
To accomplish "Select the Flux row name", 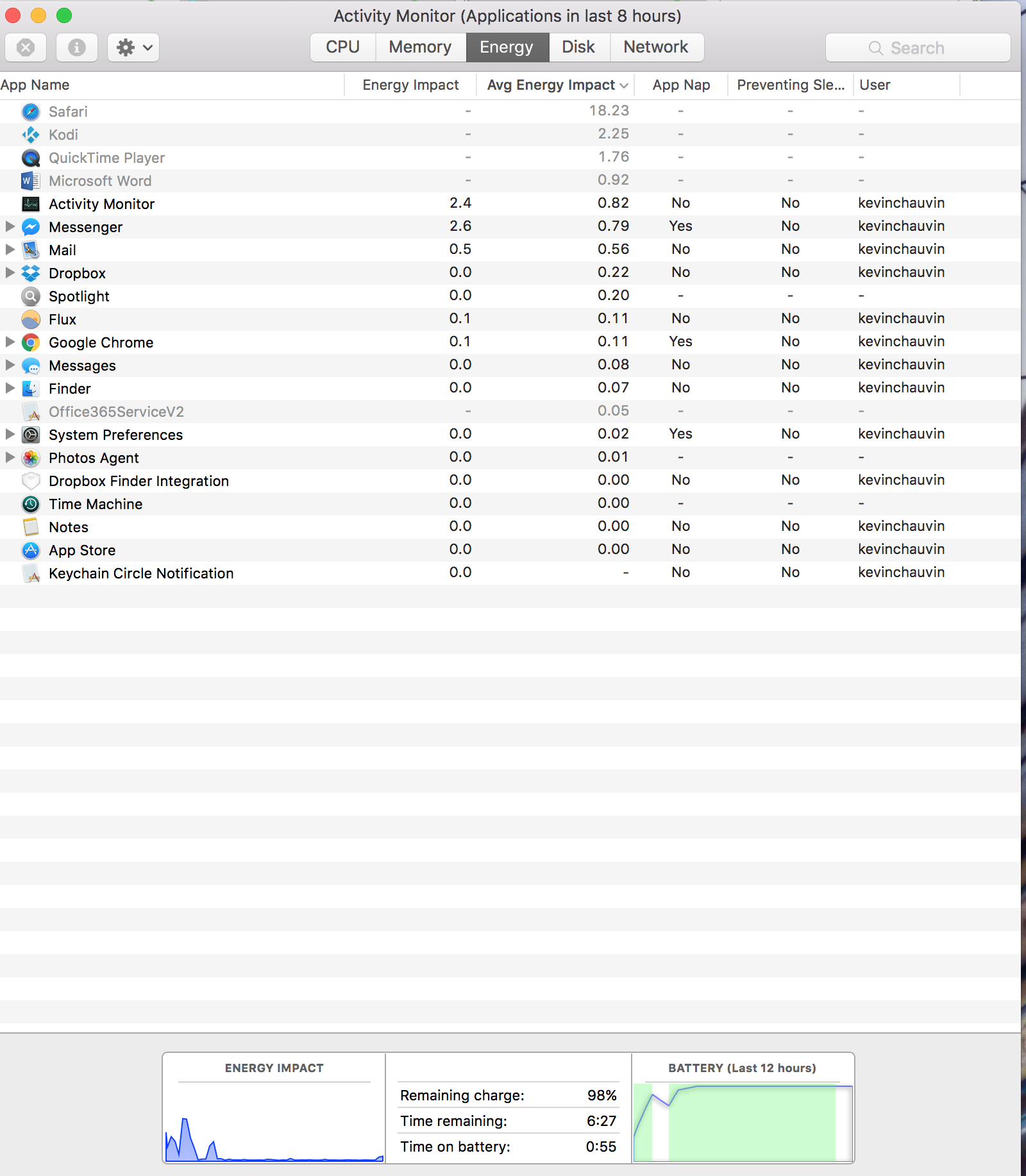I will point(62,319).
